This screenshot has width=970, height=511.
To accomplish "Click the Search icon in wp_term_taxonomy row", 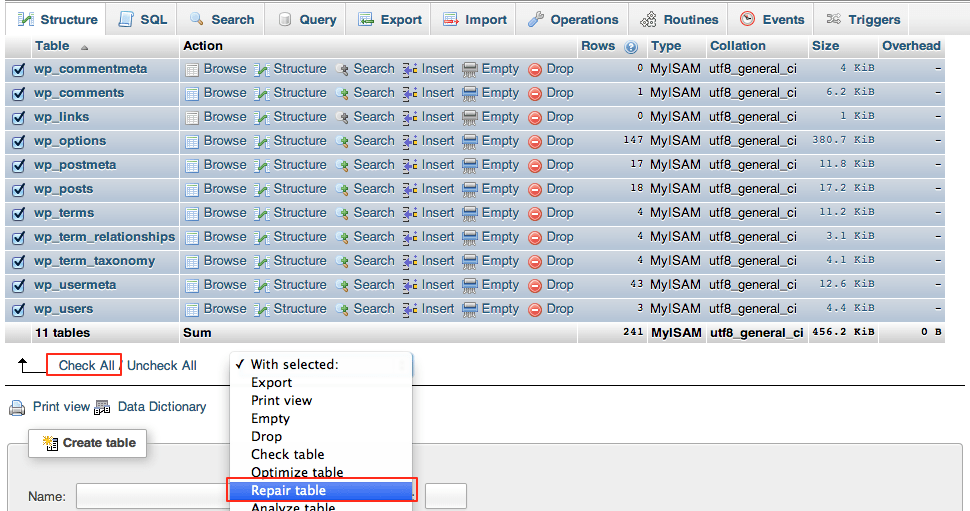I will [x=342, y=262].
